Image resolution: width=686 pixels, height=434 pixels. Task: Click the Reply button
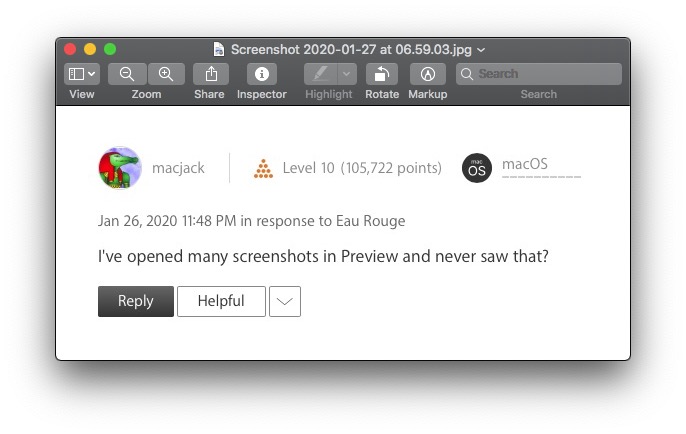[x=136, y=301]
